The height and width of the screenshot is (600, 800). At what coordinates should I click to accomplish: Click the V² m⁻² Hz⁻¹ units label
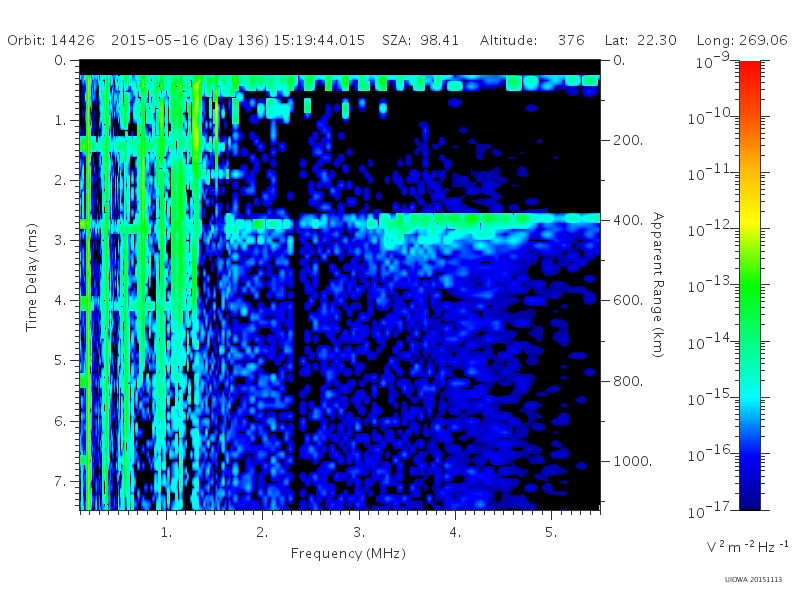[x=746, y=547]
